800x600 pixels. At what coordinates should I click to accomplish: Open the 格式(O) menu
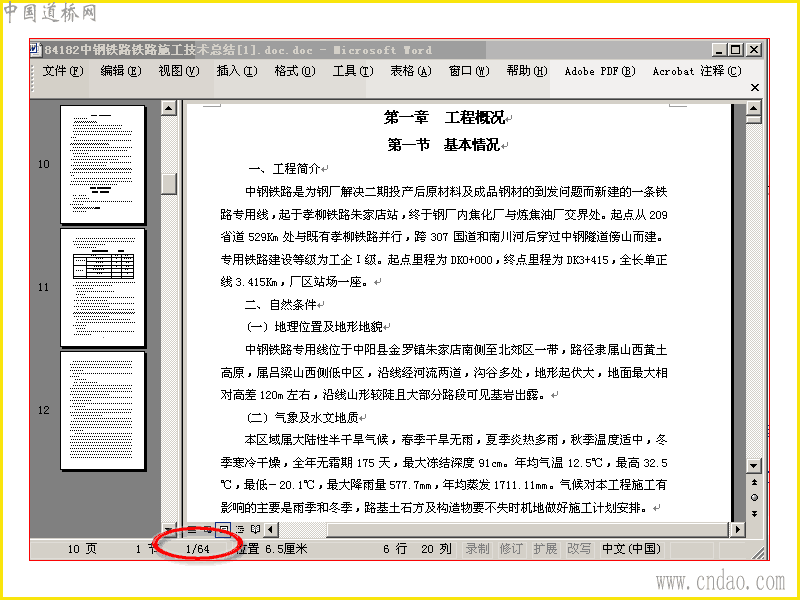pos(295,71)
